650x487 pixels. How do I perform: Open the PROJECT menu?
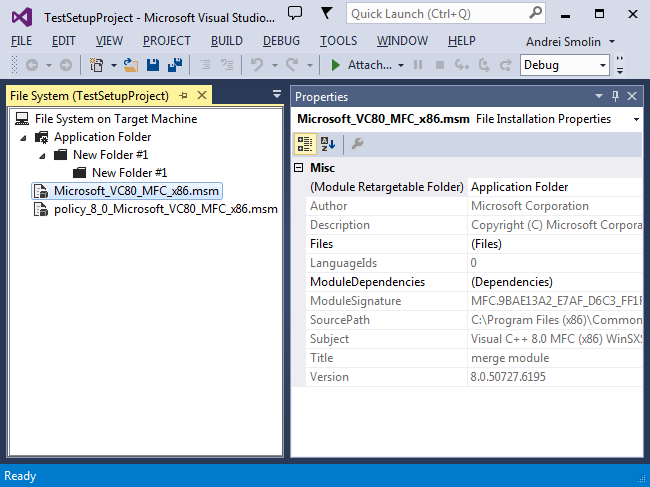pos(167,41)
